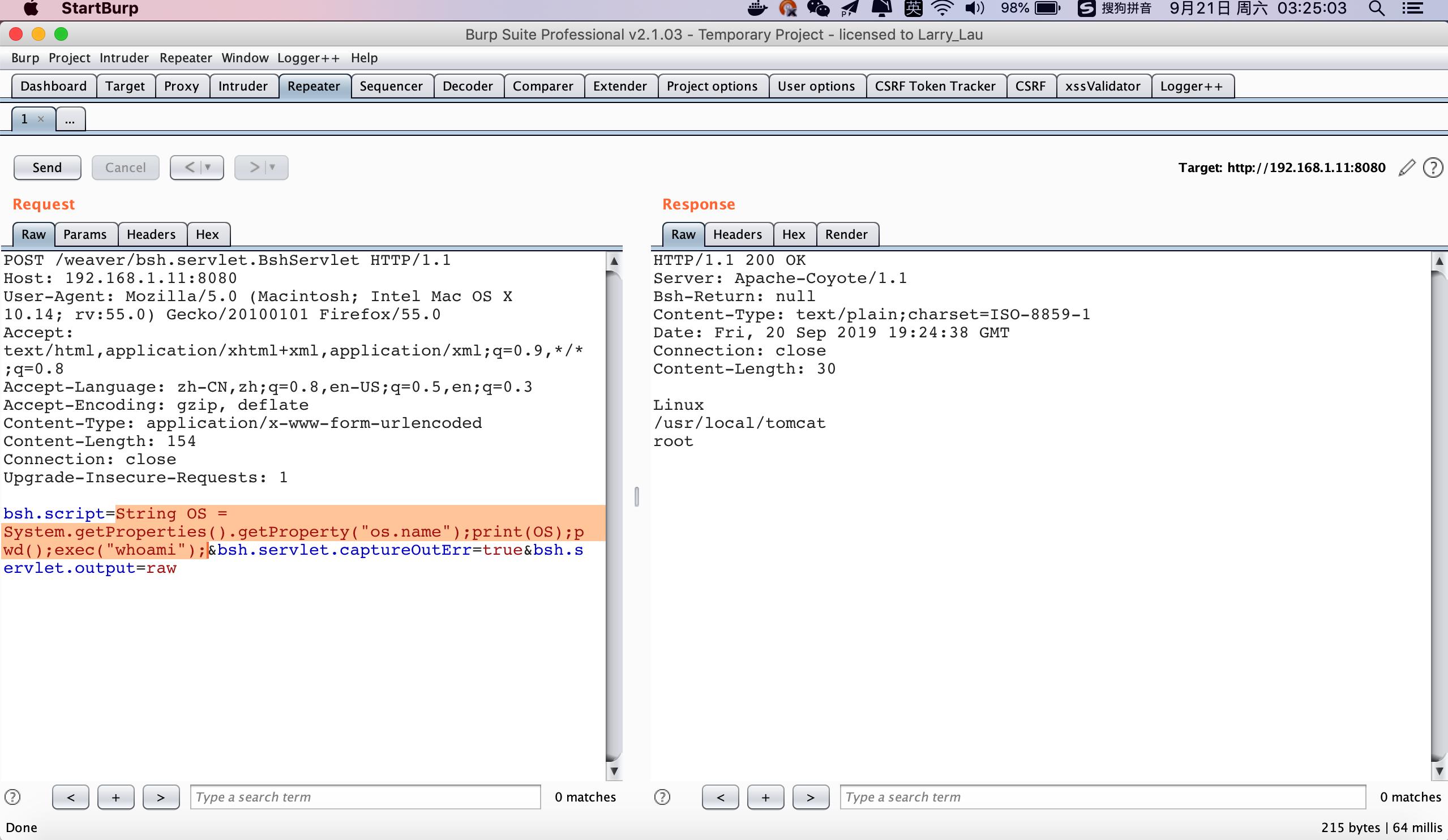Click request search next match button
Screen dimensions: 1448x840
pos(160,797)
